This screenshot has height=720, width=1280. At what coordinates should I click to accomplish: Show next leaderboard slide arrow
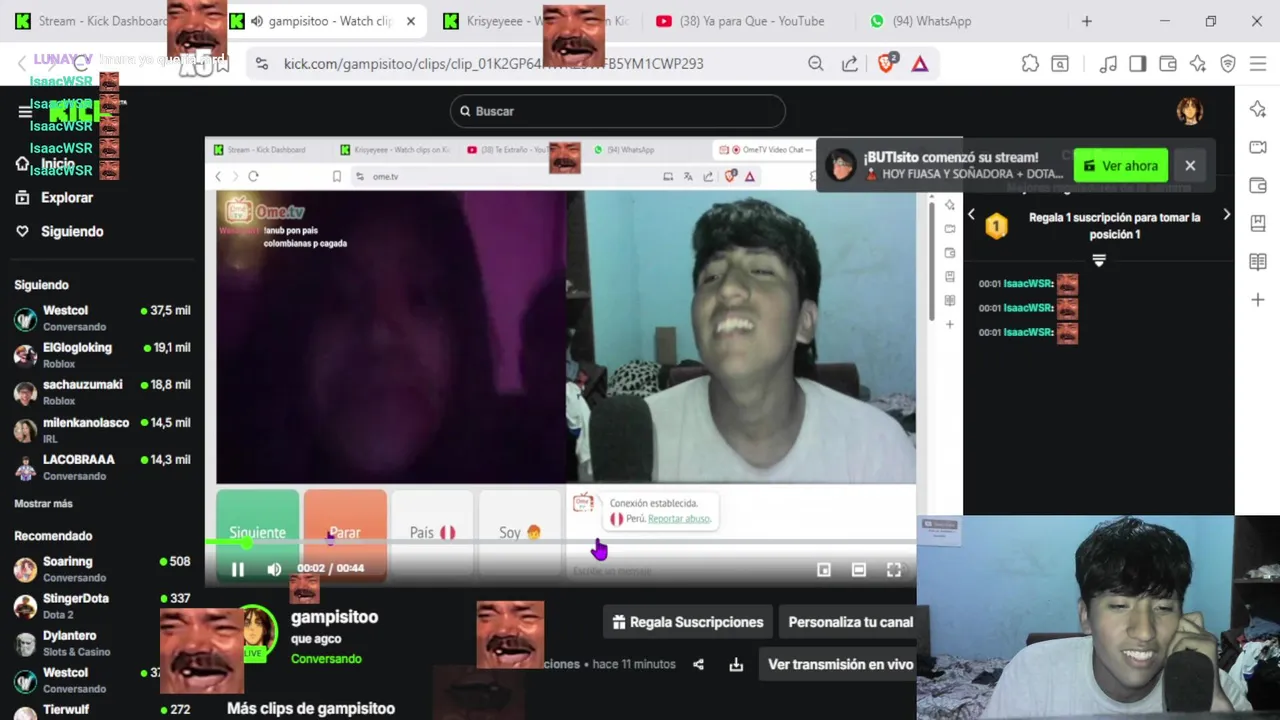[1227, 214]
